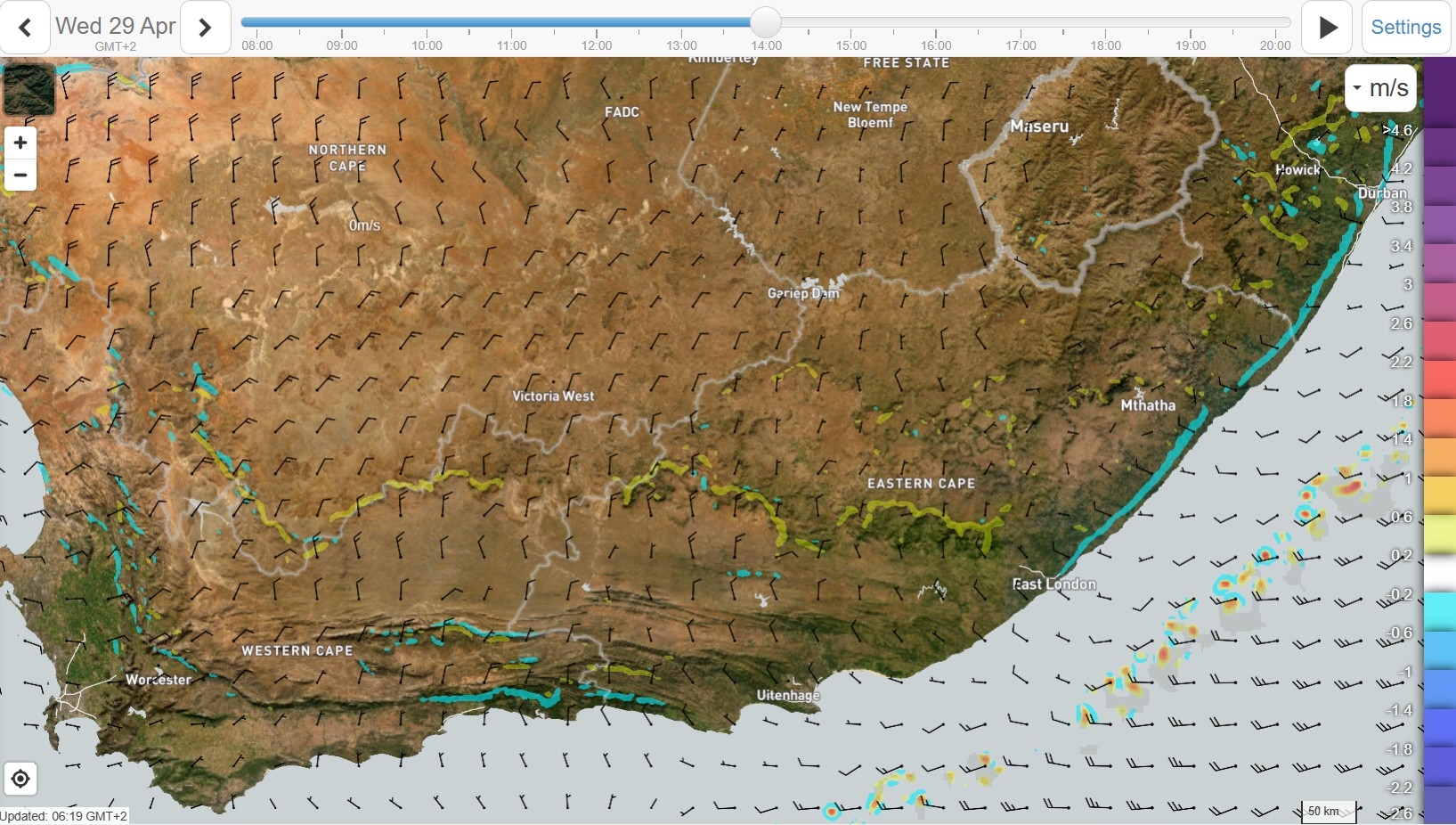Click the 50 km scale bar

(1328, 811)
